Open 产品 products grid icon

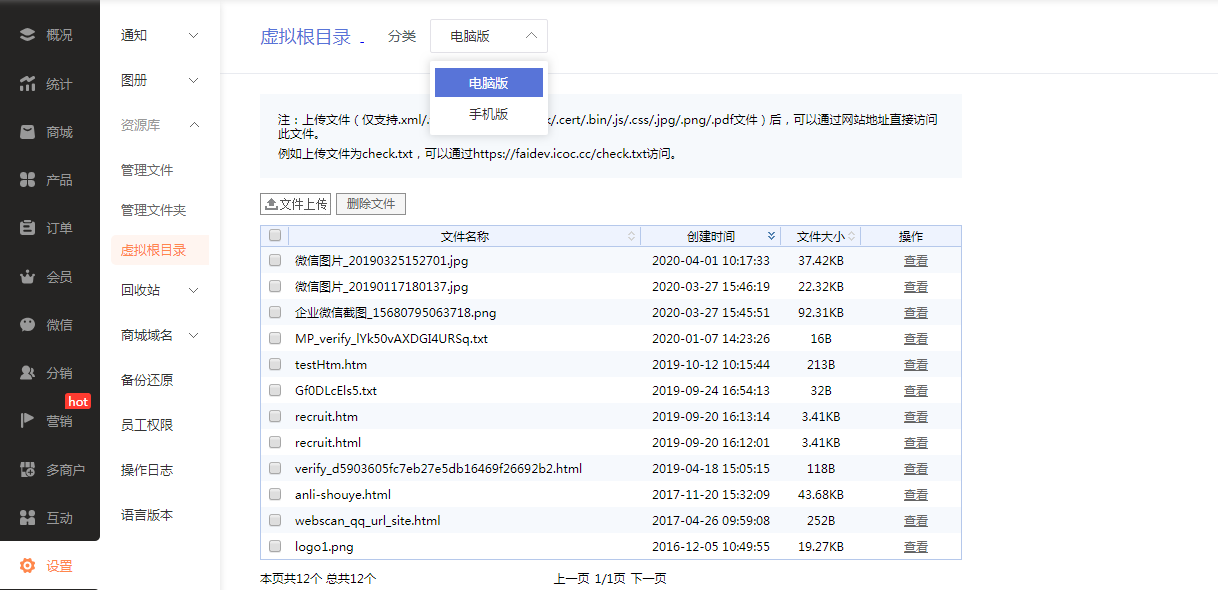28,180
